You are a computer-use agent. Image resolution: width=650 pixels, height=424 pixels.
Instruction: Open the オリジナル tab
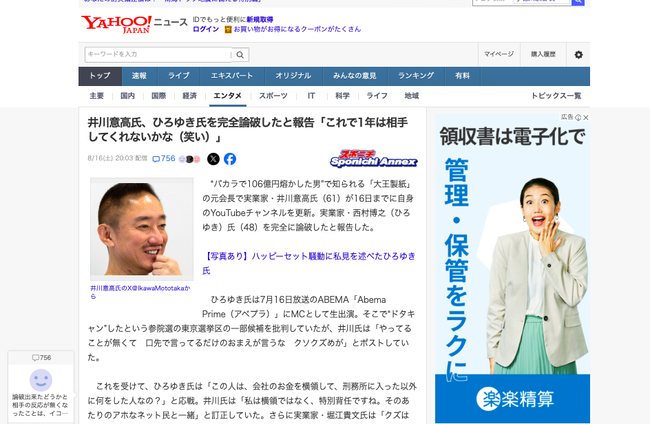tap(293, 76)
